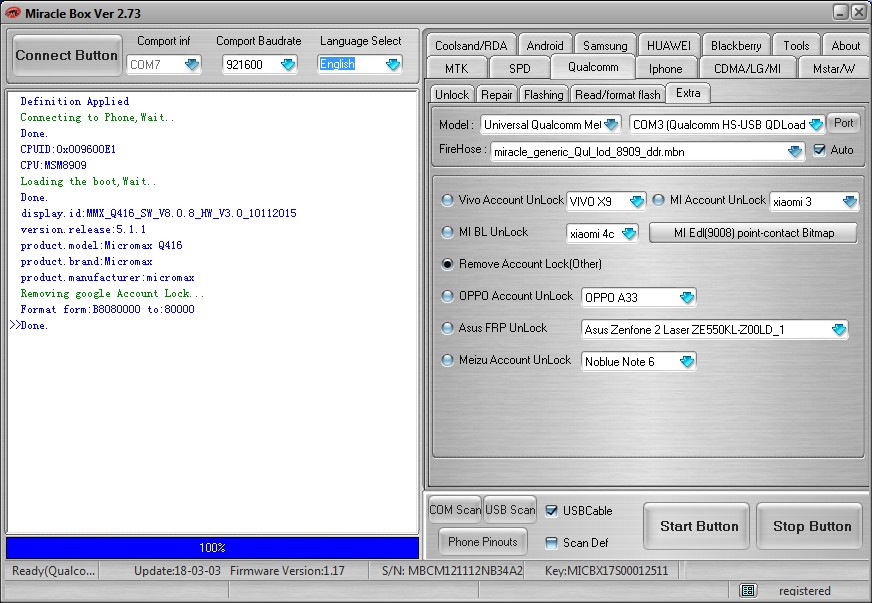This screenshot has width=872, height=603.
Task: Click the 100% blue progress bar
Action: point(212,548)
